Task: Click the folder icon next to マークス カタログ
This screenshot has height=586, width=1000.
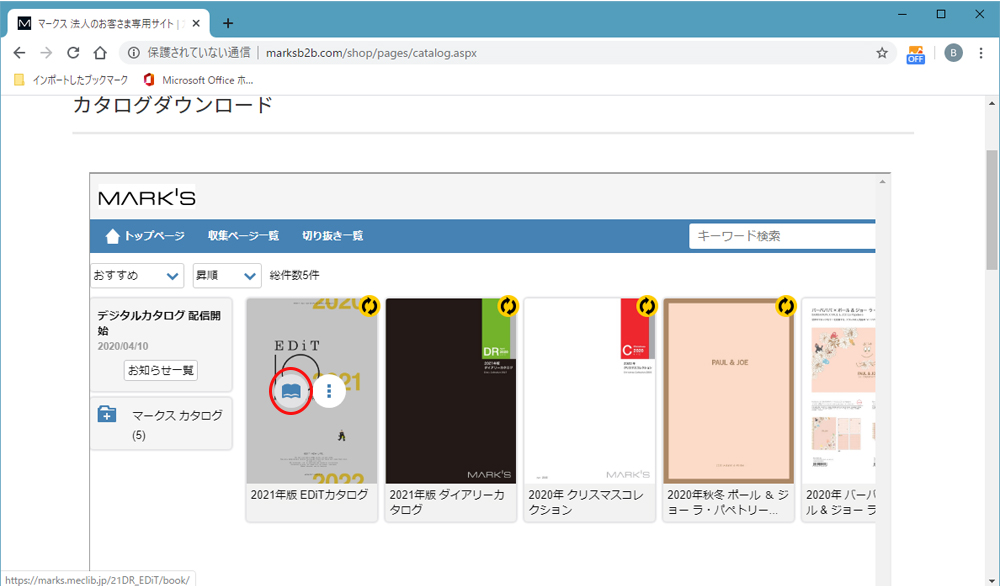Action: (107, 414)
